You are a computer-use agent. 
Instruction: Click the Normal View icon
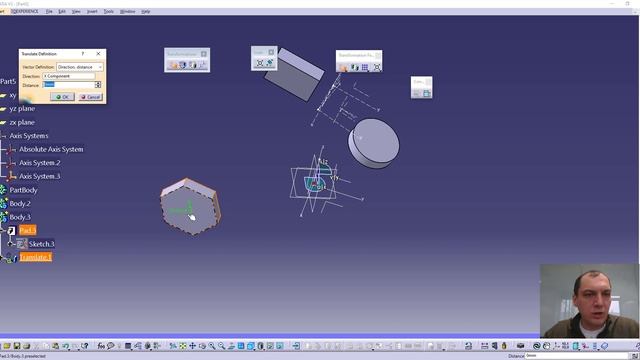click(231, 346)
